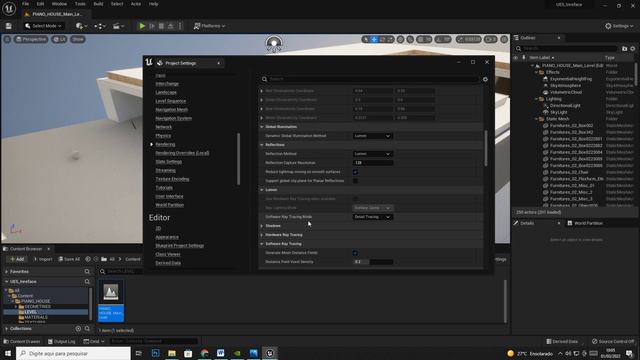This screenshot has width=640, height=360.
Task: Open the File menu
Action: (25, 4)
